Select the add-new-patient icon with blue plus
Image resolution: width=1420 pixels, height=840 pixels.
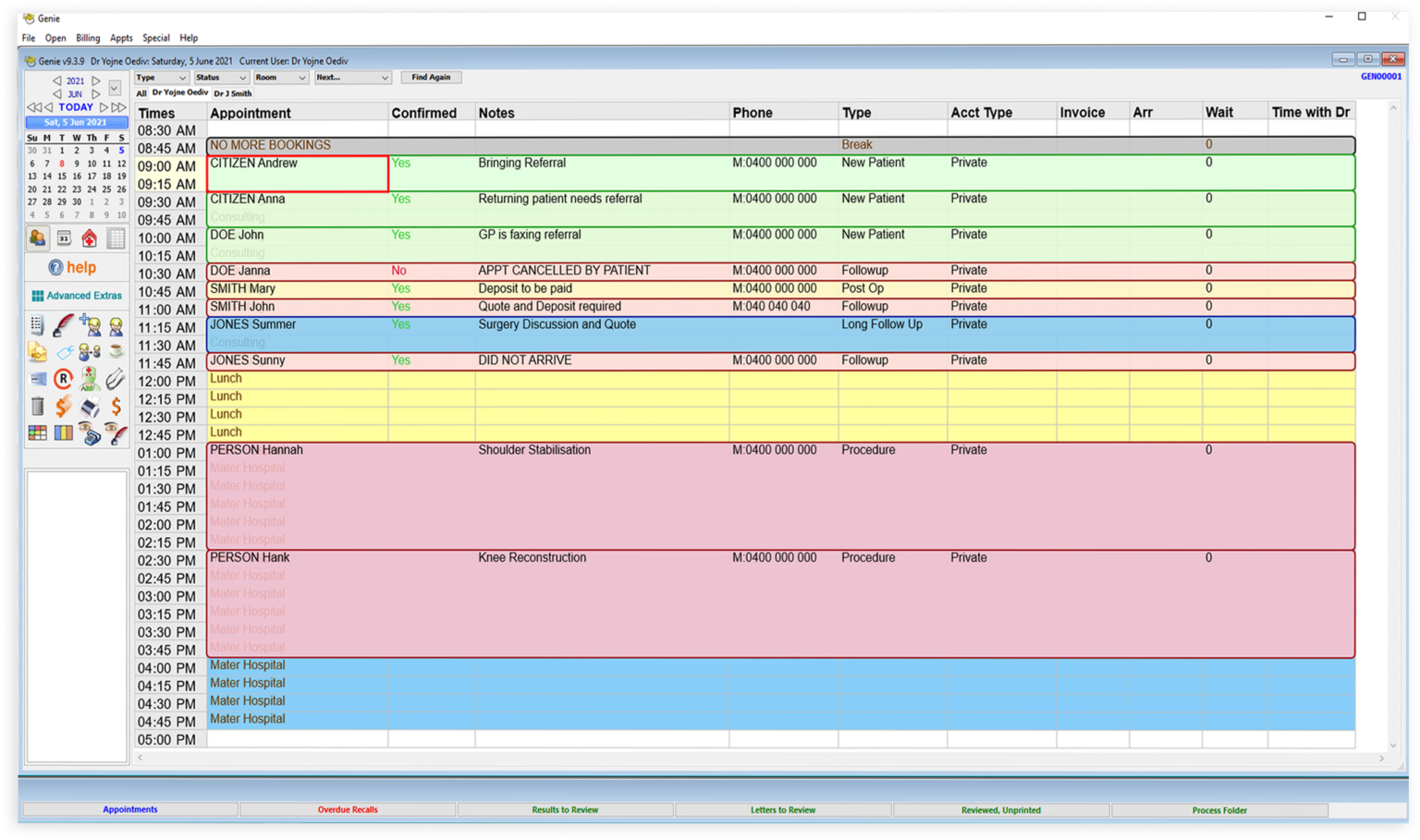90,323
